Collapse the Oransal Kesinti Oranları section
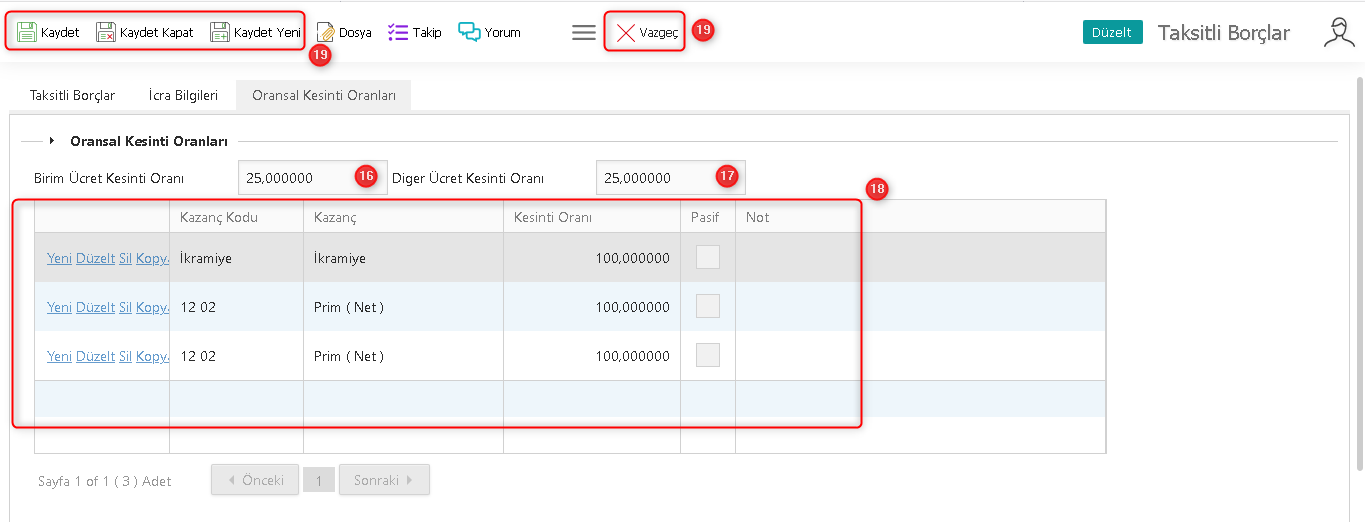 (52, 141)
